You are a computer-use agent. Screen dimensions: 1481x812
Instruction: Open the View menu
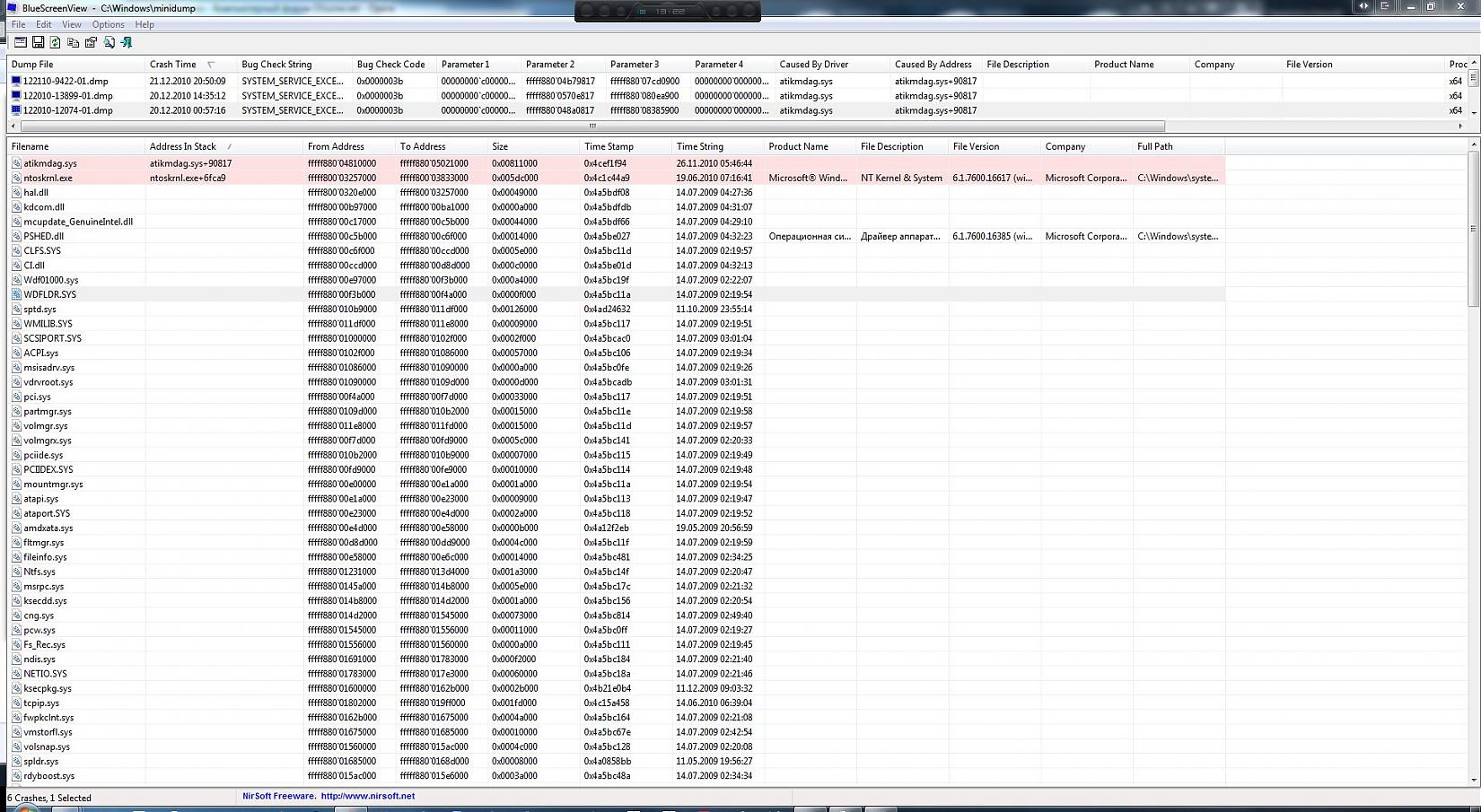(x=71, y=24)
